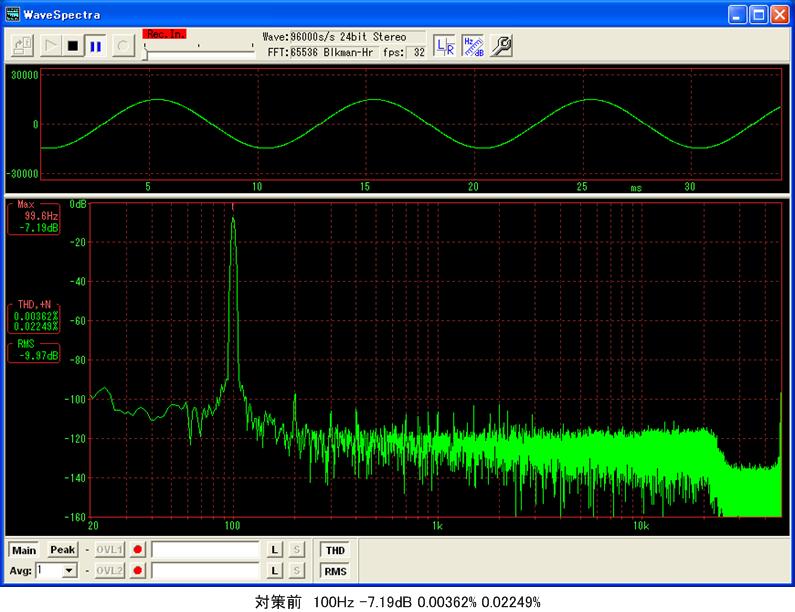
Task: Click the Hz/dB axis scale icon
Action: pos(472,45)
